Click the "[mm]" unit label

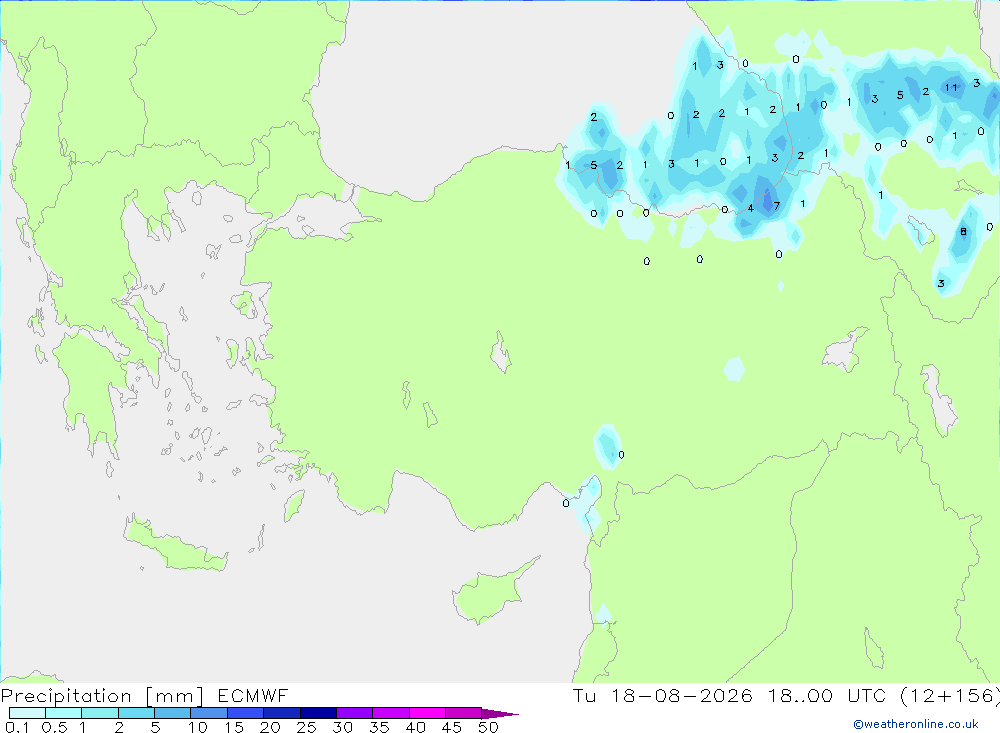(175, 696)
